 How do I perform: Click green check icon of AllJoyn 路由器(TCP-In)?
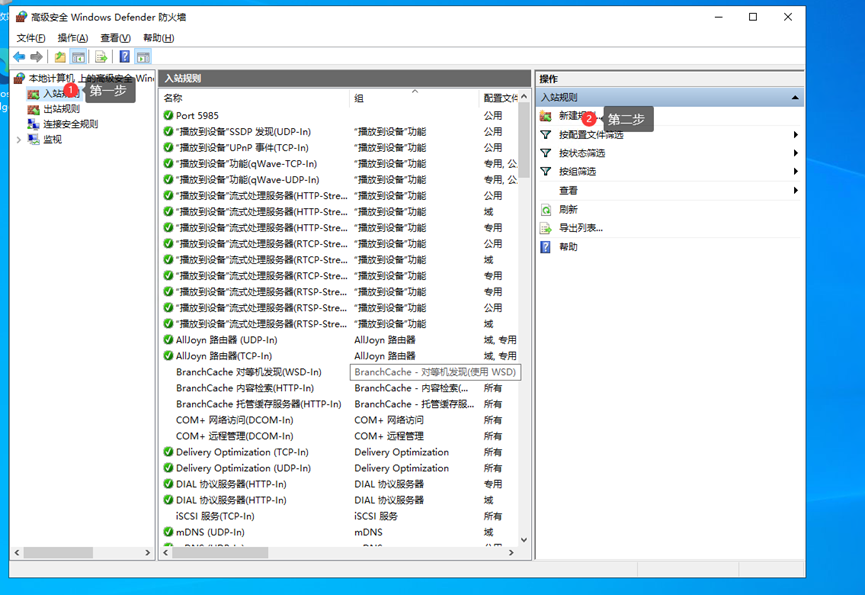168,356
